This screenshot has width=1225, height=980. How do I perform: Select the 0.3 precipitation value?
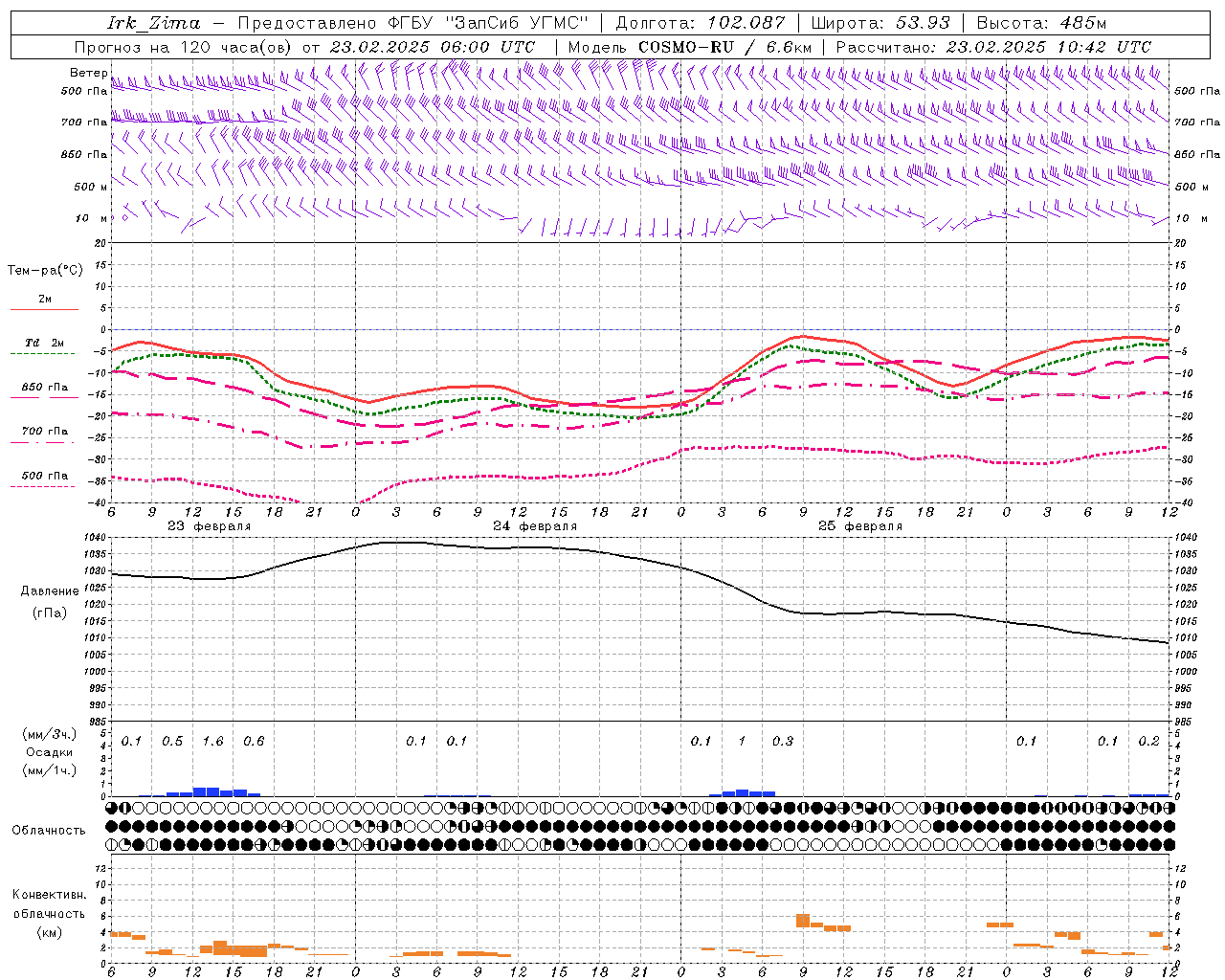[783, 742]
